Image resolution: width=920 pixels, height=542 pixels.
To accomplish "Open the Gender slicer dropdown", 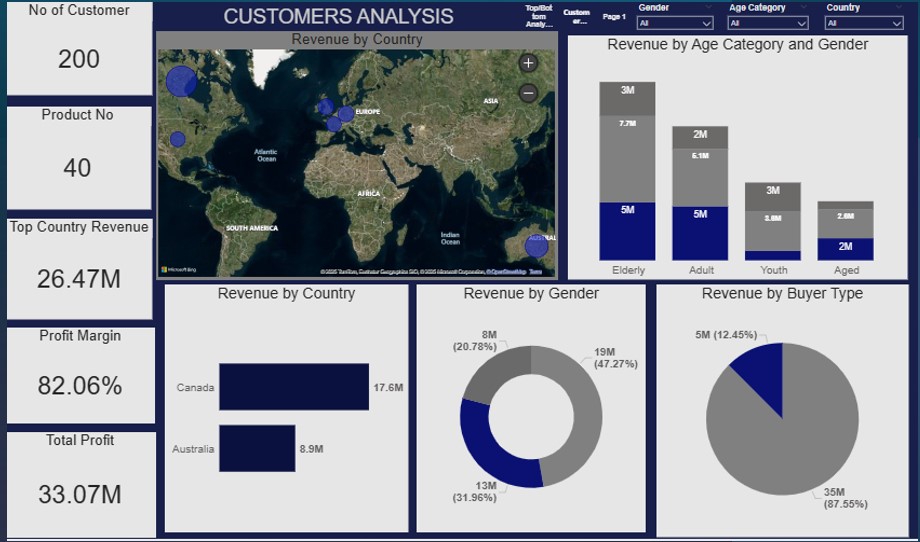I will (x=675, y=23).
